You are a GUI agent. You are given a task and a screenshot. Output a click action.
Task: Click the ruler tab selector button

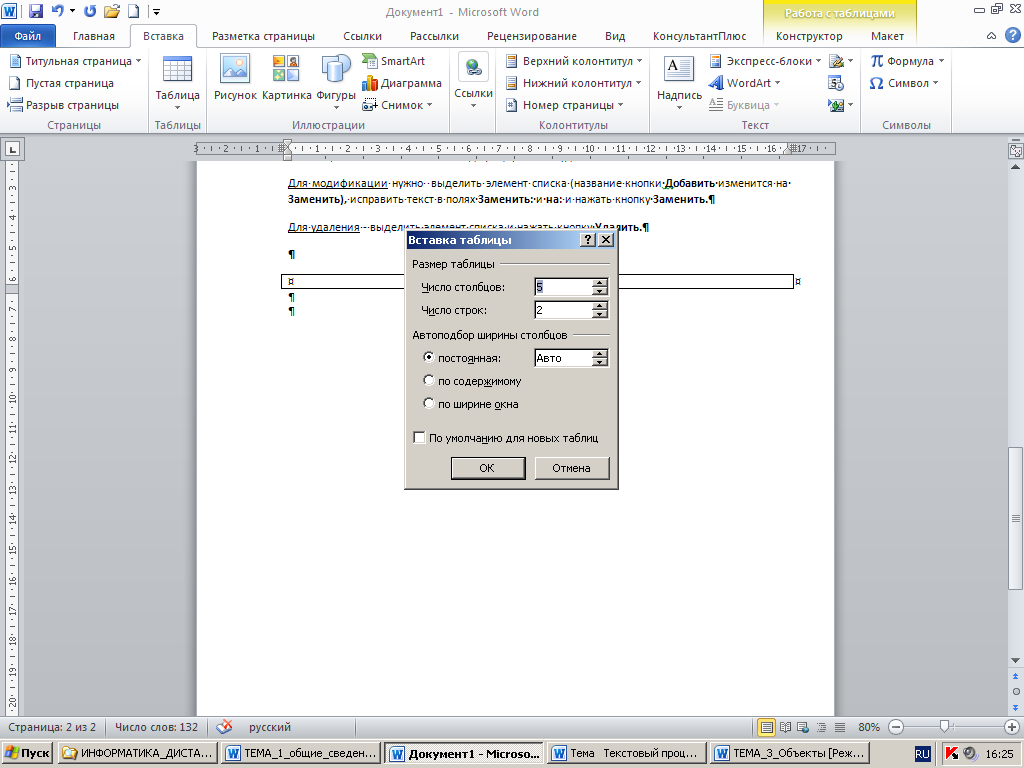pyautogui.click(x=12, y=149)
